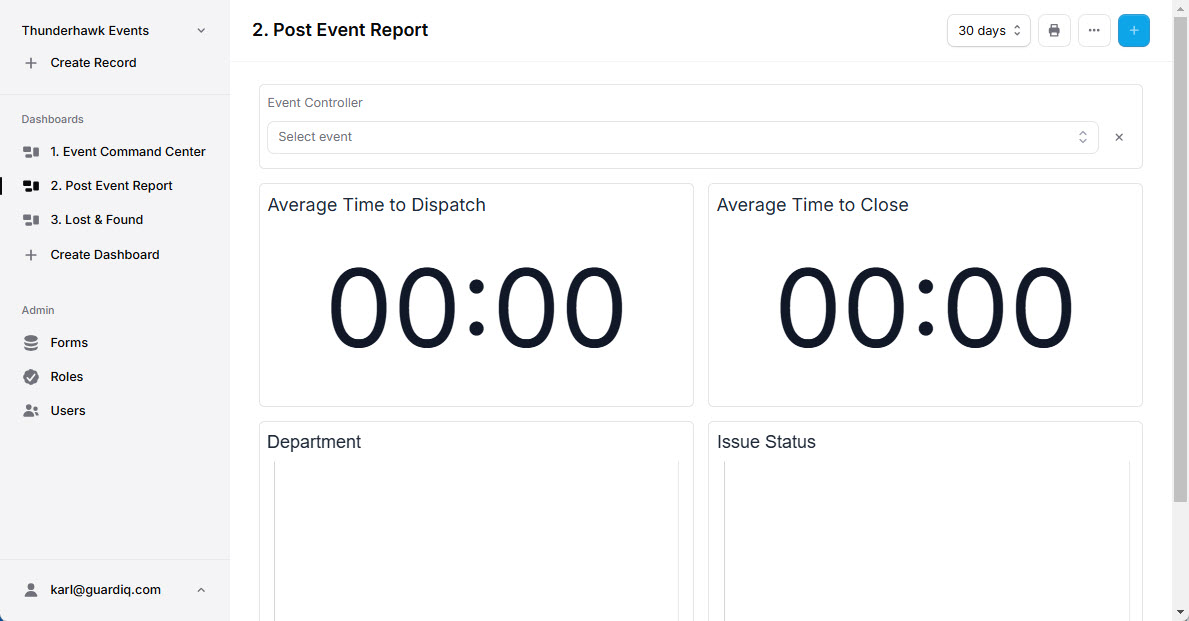The height and width of the screenshot is (621, 1189).
Task: Click the Create Record link
Action: pyautogui.click(x=93, y=63)
